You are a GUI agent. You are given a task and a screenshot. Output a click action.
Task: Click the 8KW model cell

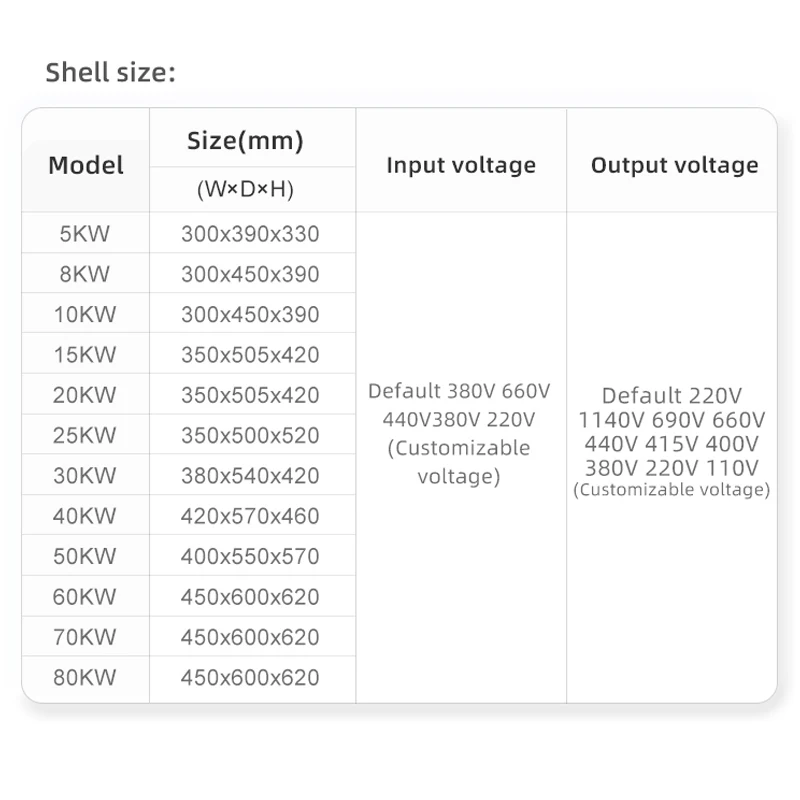pyautogui.click(x=85, y=274)
